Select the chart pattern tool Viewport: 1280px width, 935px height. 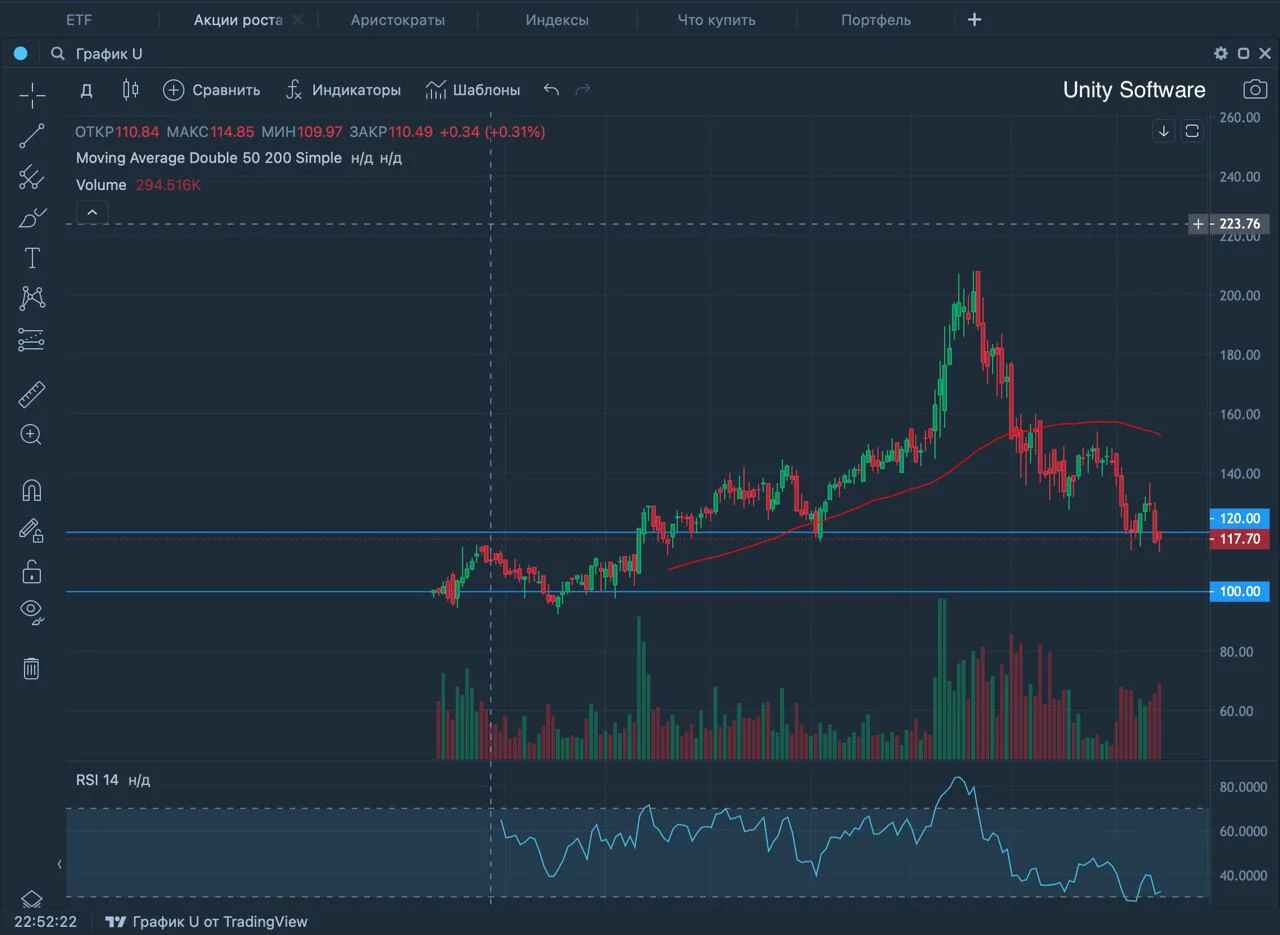(x=32, y=298)
